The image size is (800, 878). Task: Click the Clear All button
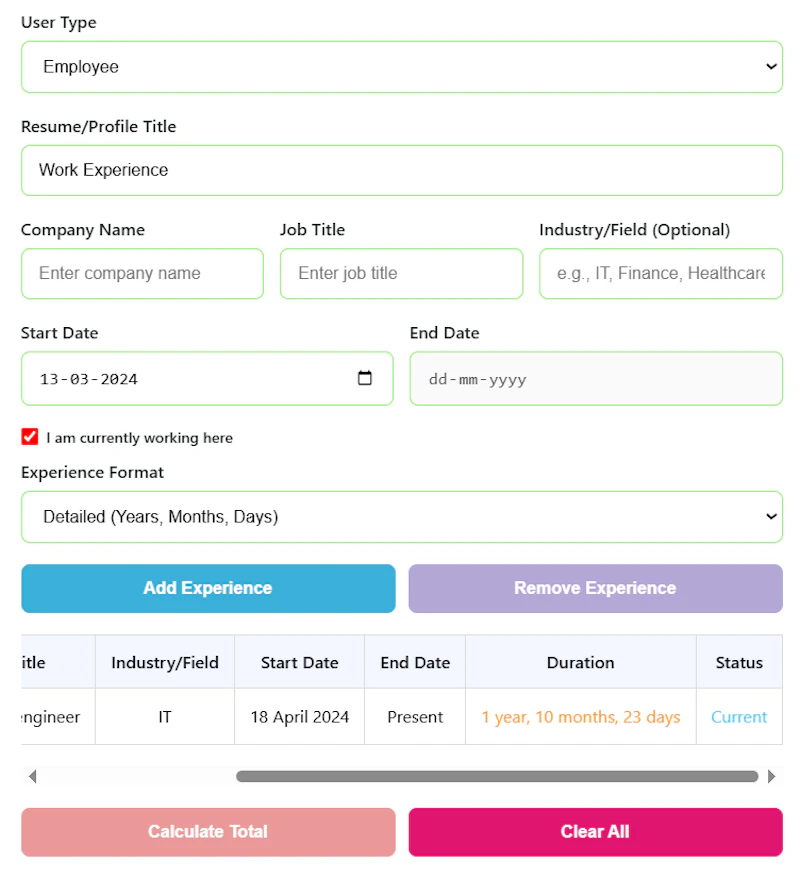point(595,832)
